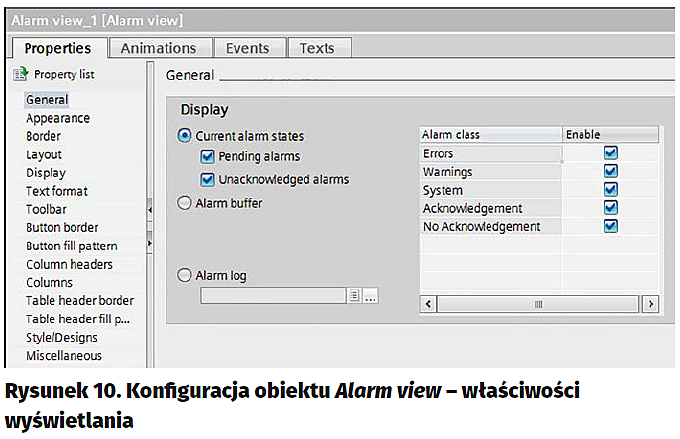This screenshot has width=680, height=439.
Task: Select Appearance in the property list
Action: 58,118
